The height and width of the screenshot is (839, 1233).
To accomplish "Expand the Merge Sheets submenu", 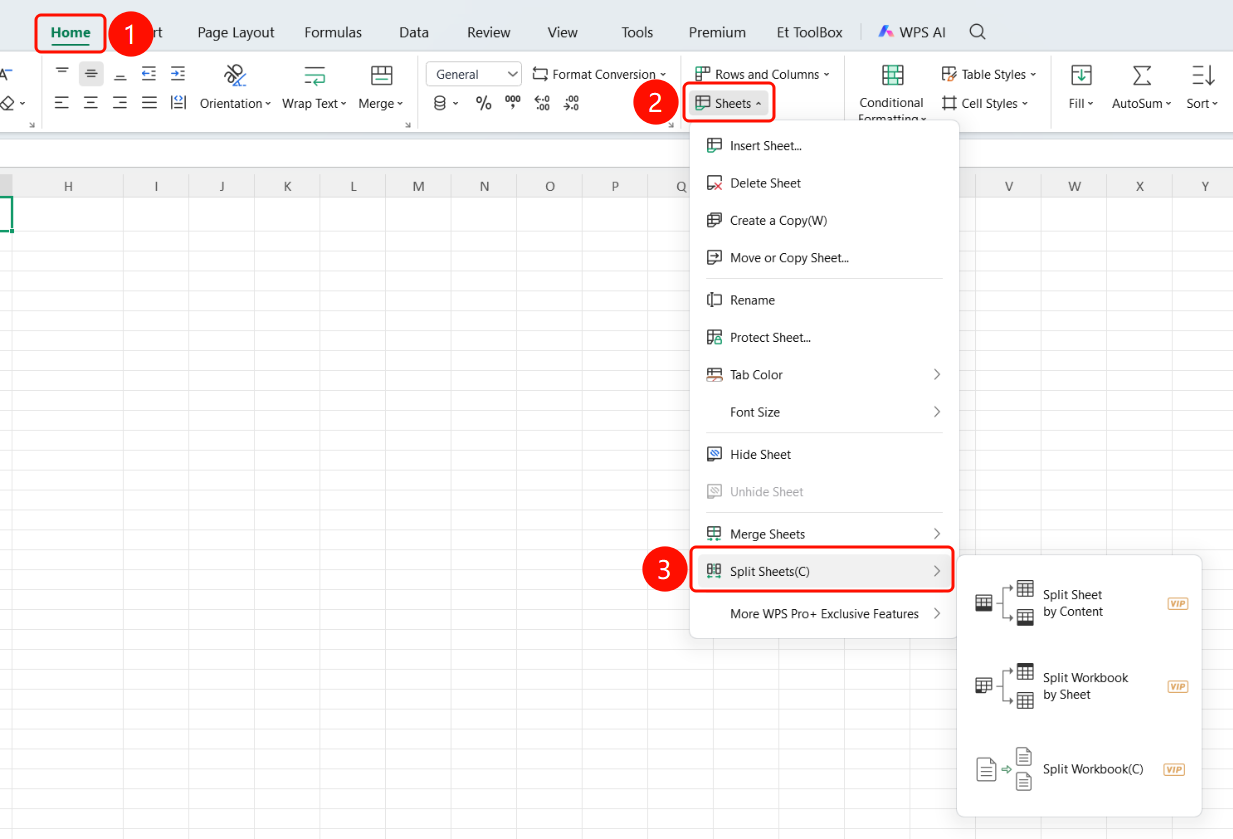I will coord(825,534).
